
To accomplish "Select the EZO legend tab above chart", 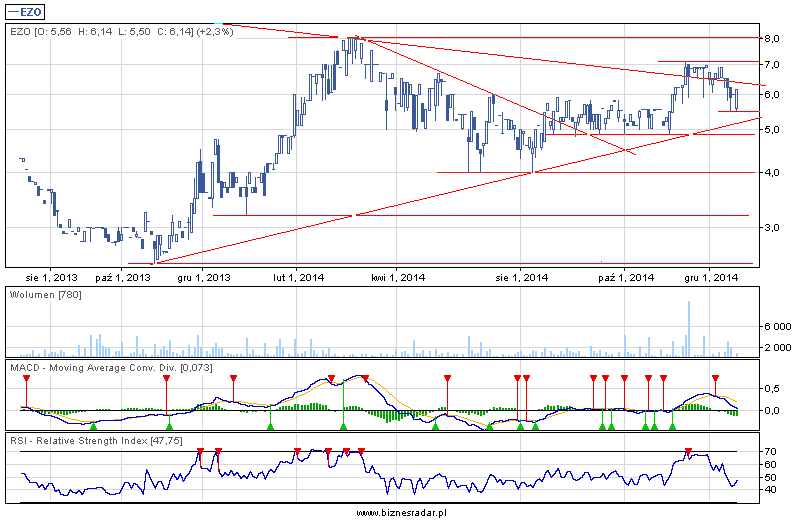I will (x=31, y=12).
